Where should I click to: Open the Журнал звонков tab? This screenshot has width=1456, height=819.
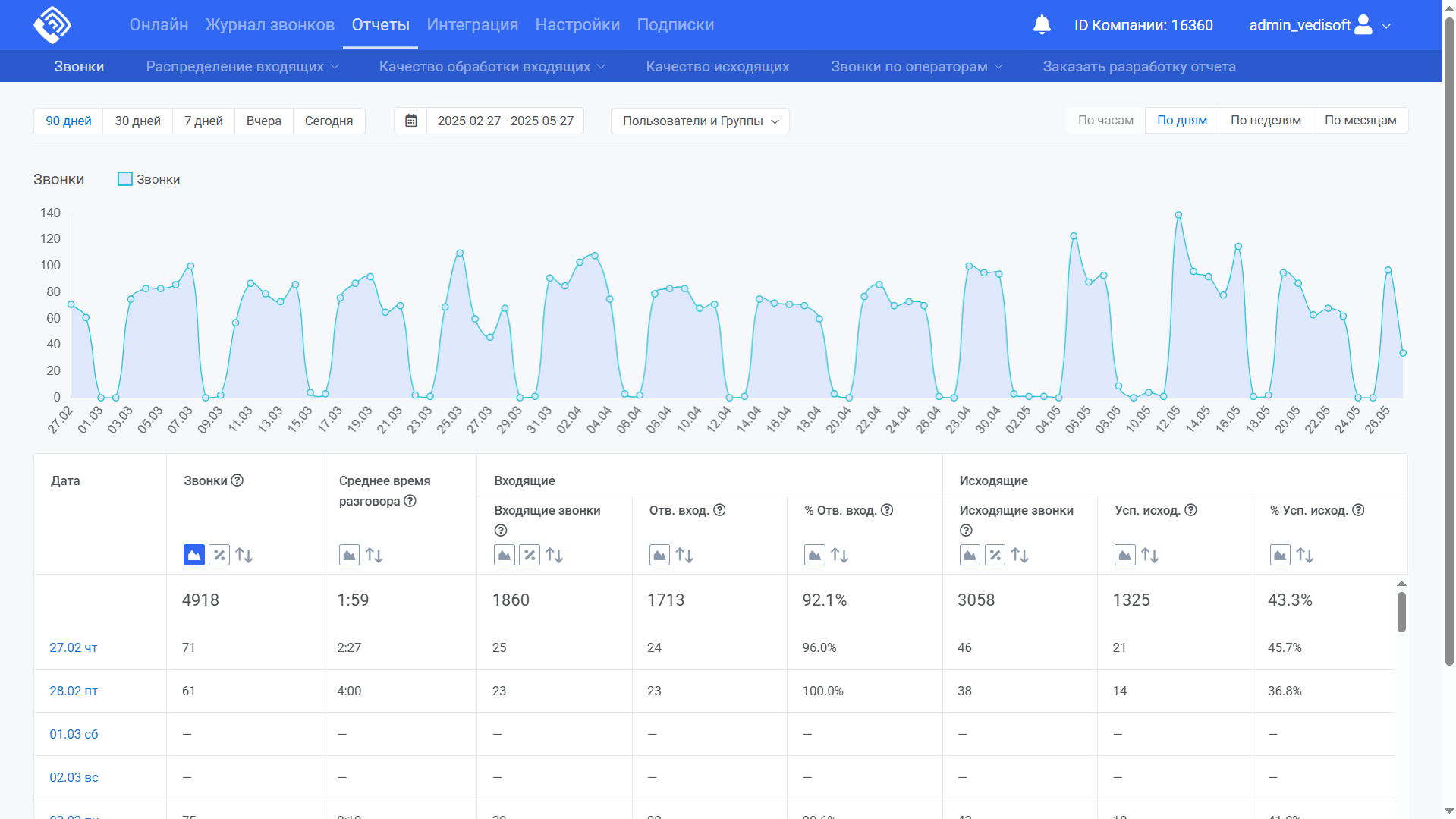coord(269,25)
